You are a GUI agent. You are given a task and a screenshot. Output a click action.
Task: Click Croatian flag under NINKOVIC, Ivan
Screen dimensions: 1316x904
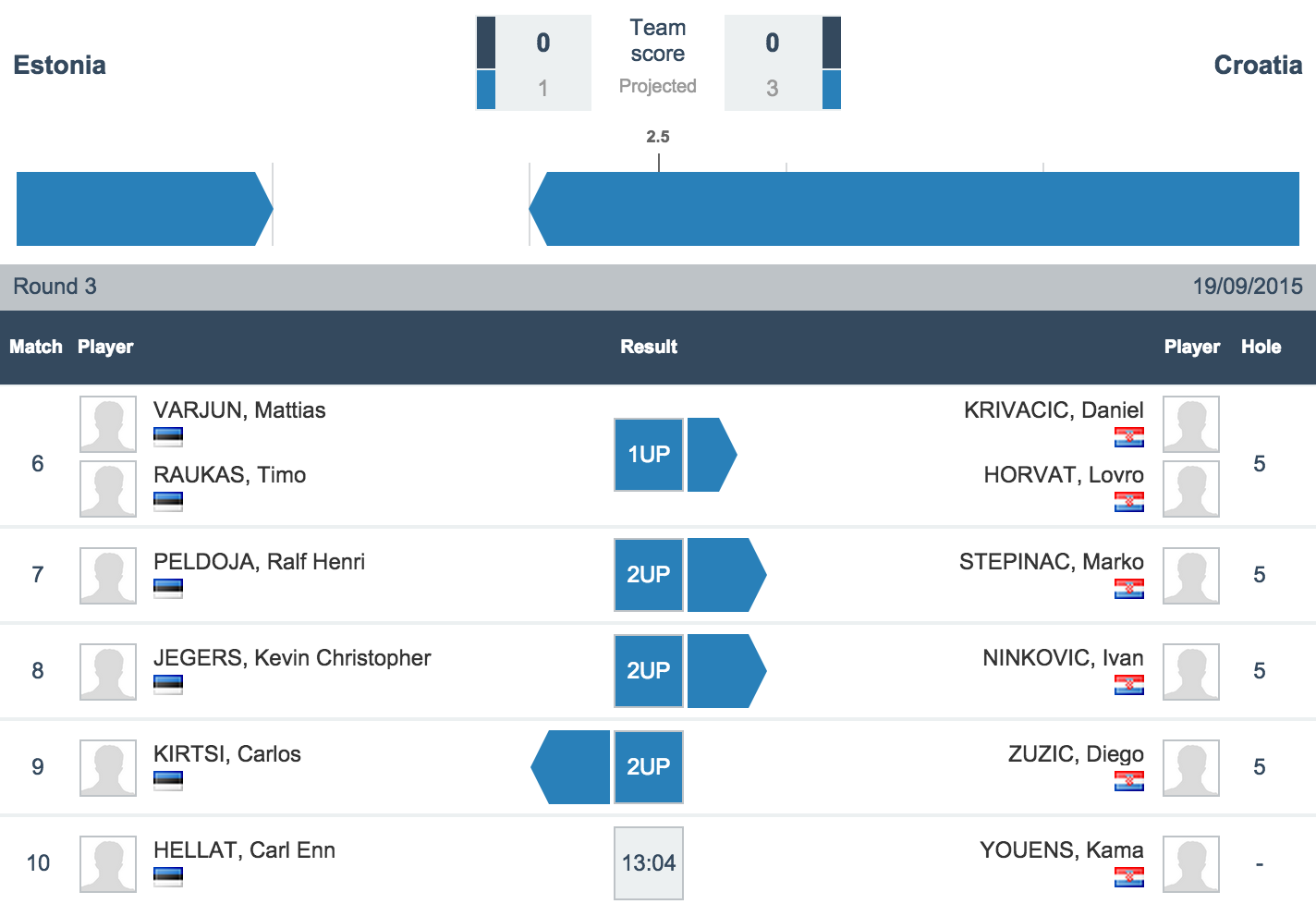1129,685
